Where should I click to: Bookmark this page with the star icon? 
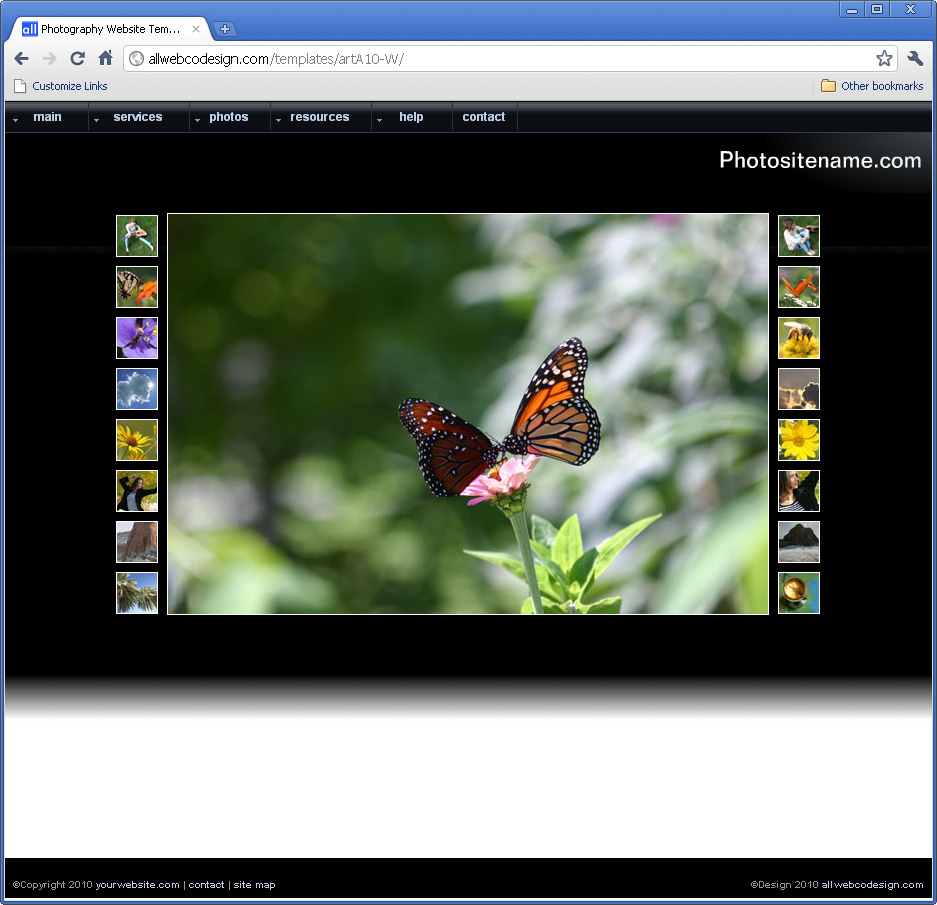click(884, 59)
